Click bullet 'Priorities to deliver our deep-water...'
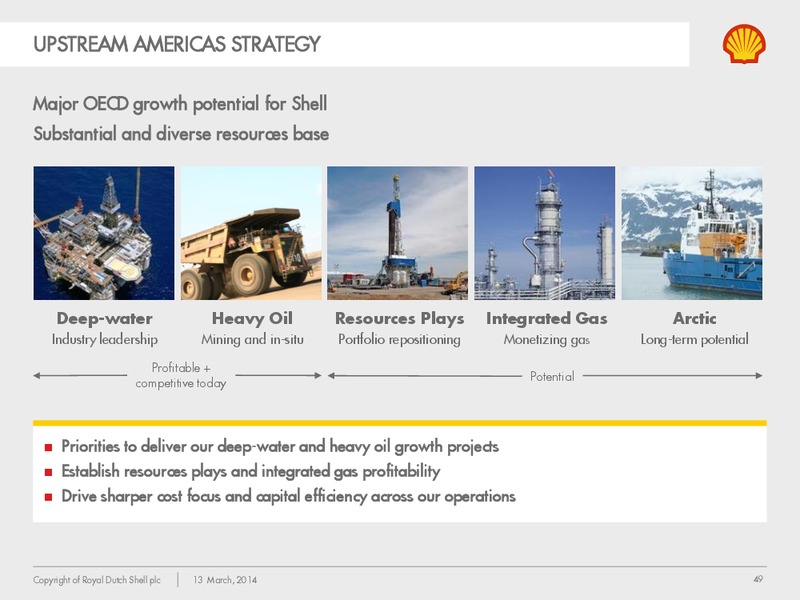The height and width of the screenshot is (600, 800). [x=280, y=446]
